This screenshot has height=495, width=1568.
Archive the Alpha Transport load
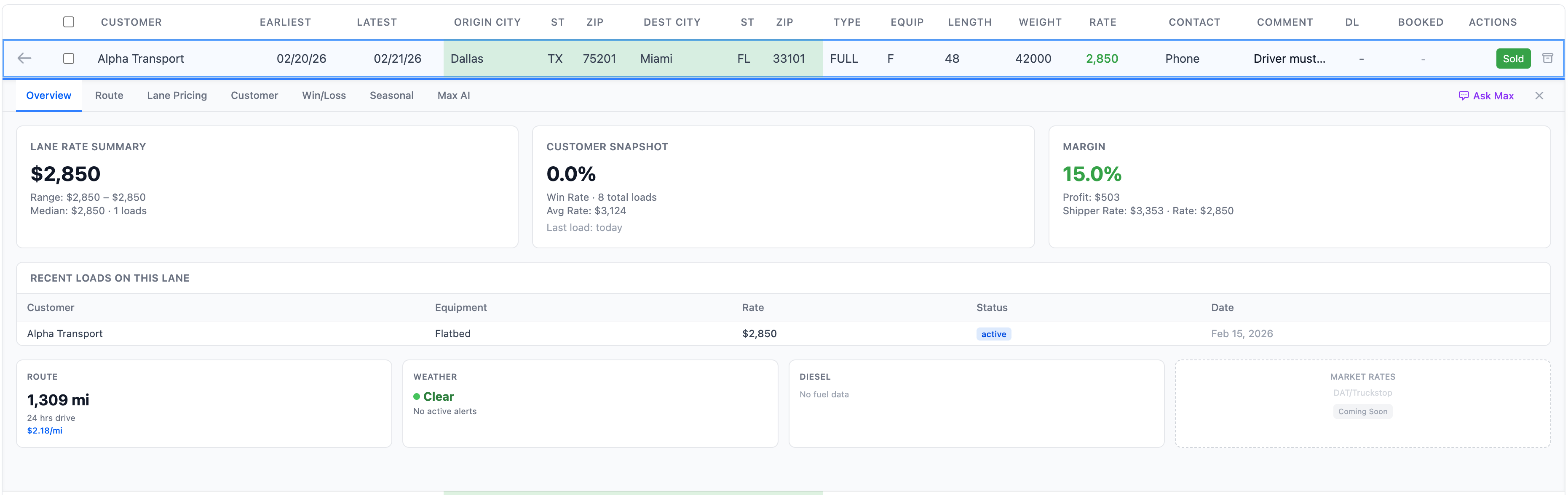click(x=1548, y=59)
